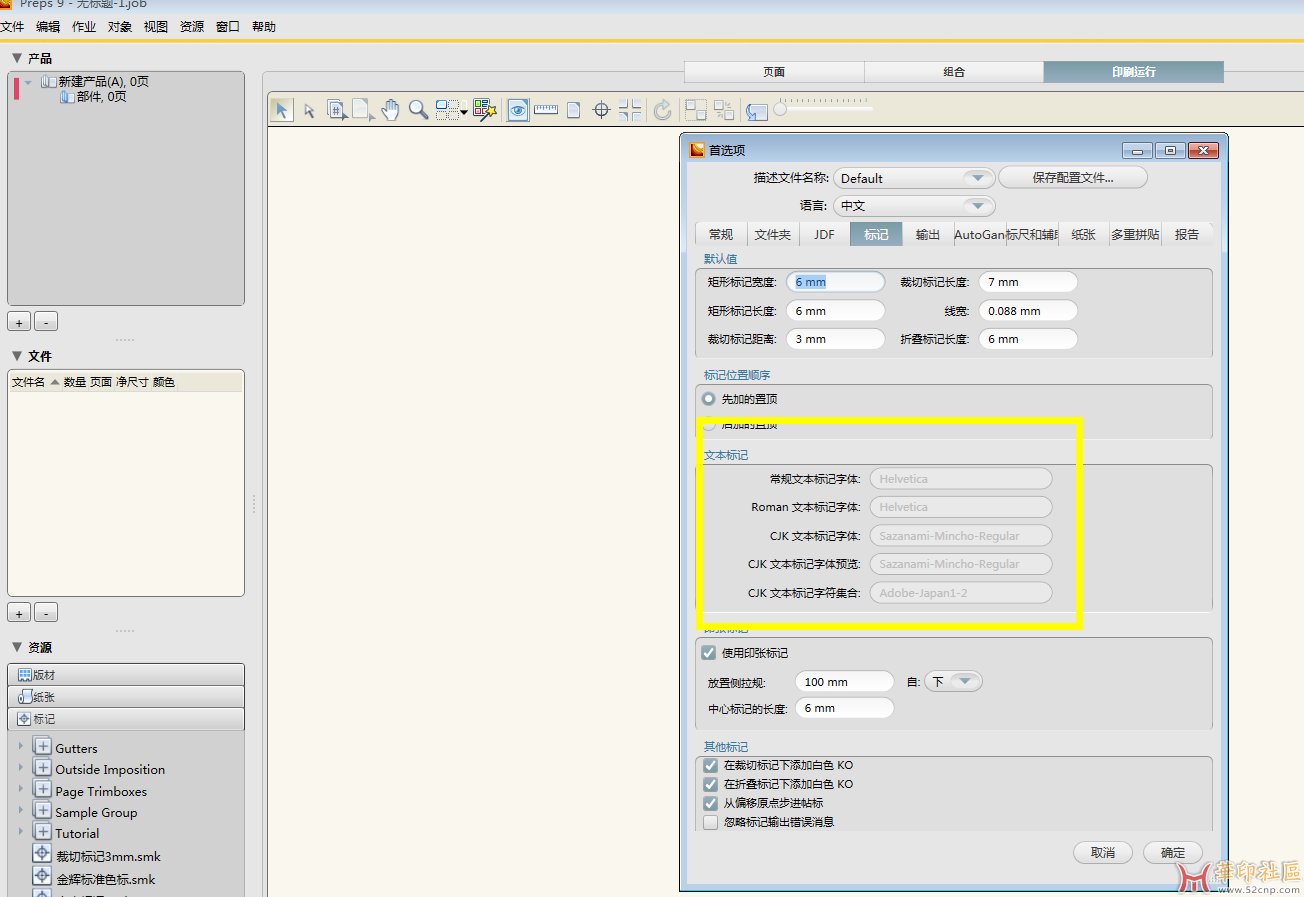Select the magnifier Zoom tool
The width and height of the screenshot is (1304, 897).
pos(418,110)
